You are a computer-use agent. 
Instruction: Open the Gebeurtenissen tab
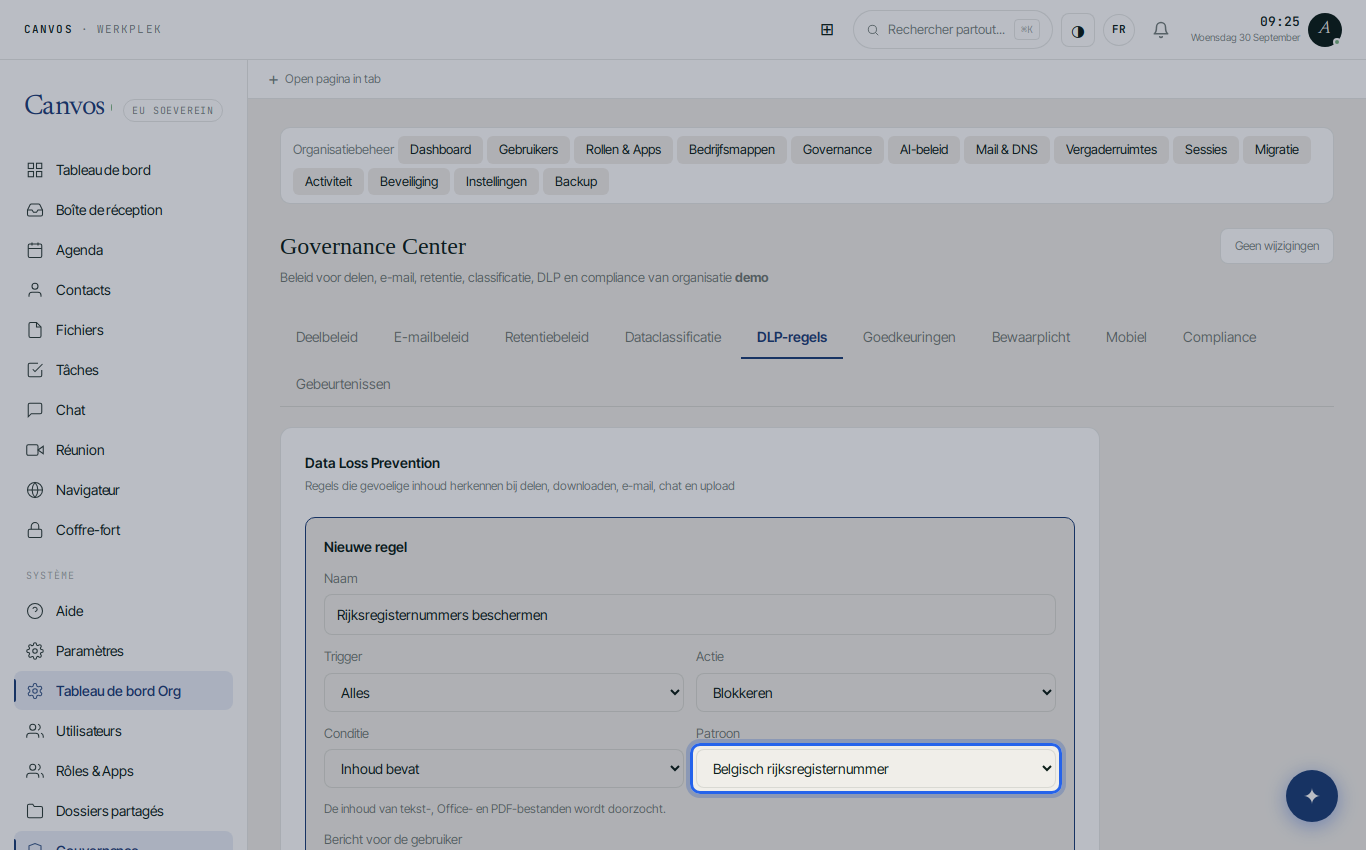(343, 384)
